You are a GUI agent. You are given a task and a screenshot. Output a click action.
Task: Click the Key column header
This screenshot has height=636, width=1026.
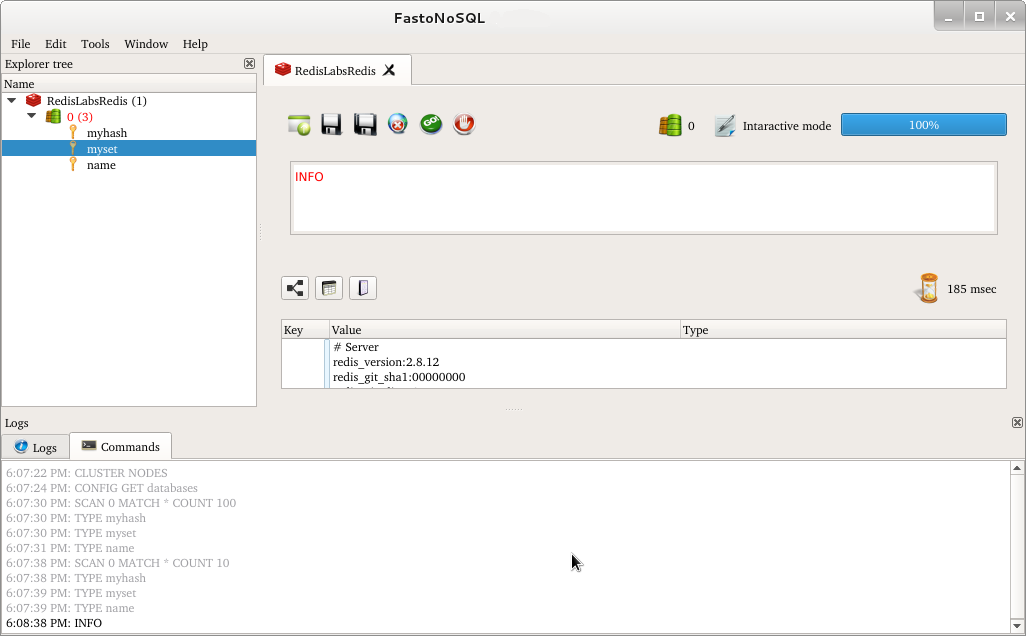306,330
